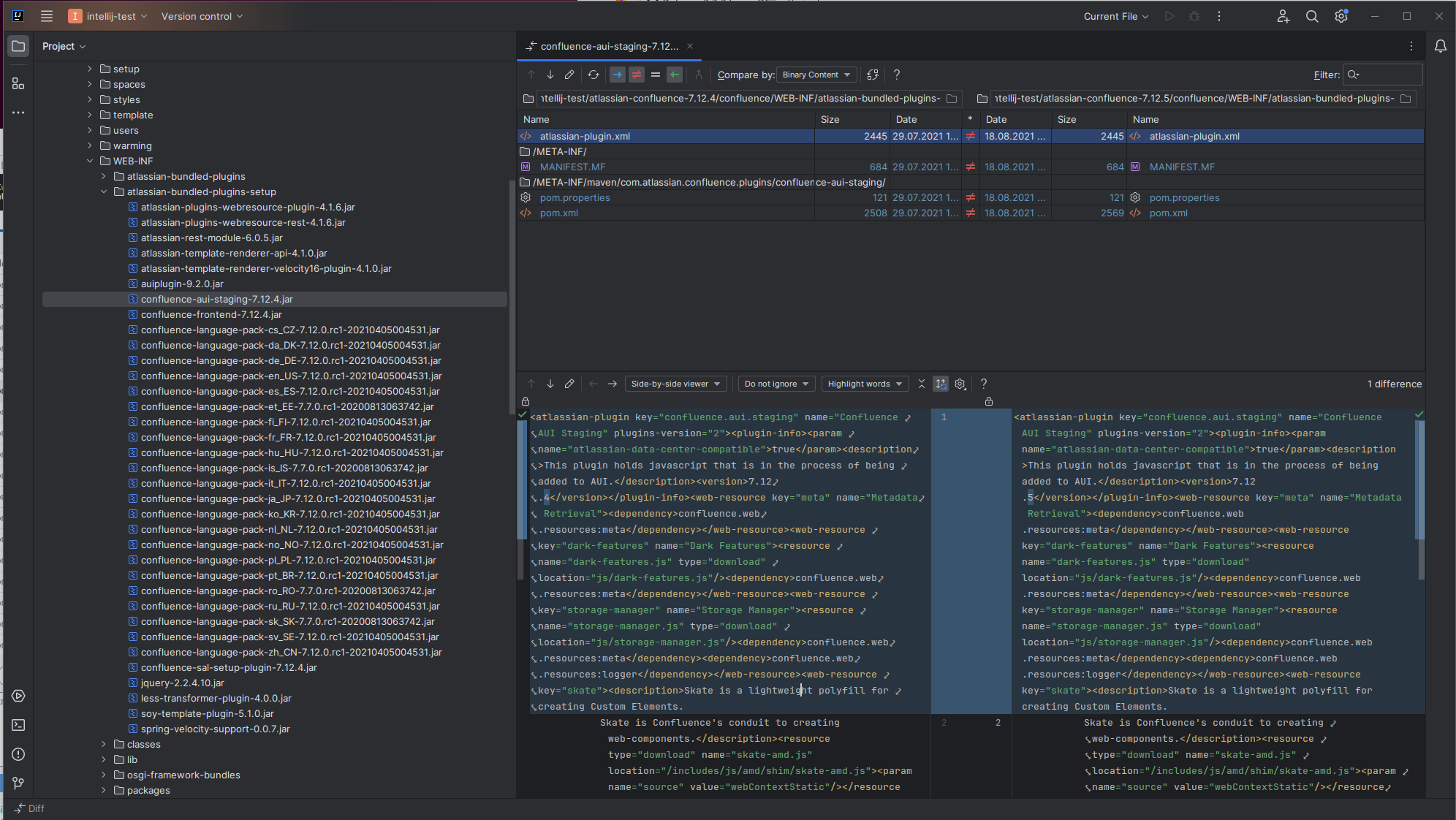Expand the atlassian-bundled-plugins folder

pyautogui.click(x=104, y=177)
